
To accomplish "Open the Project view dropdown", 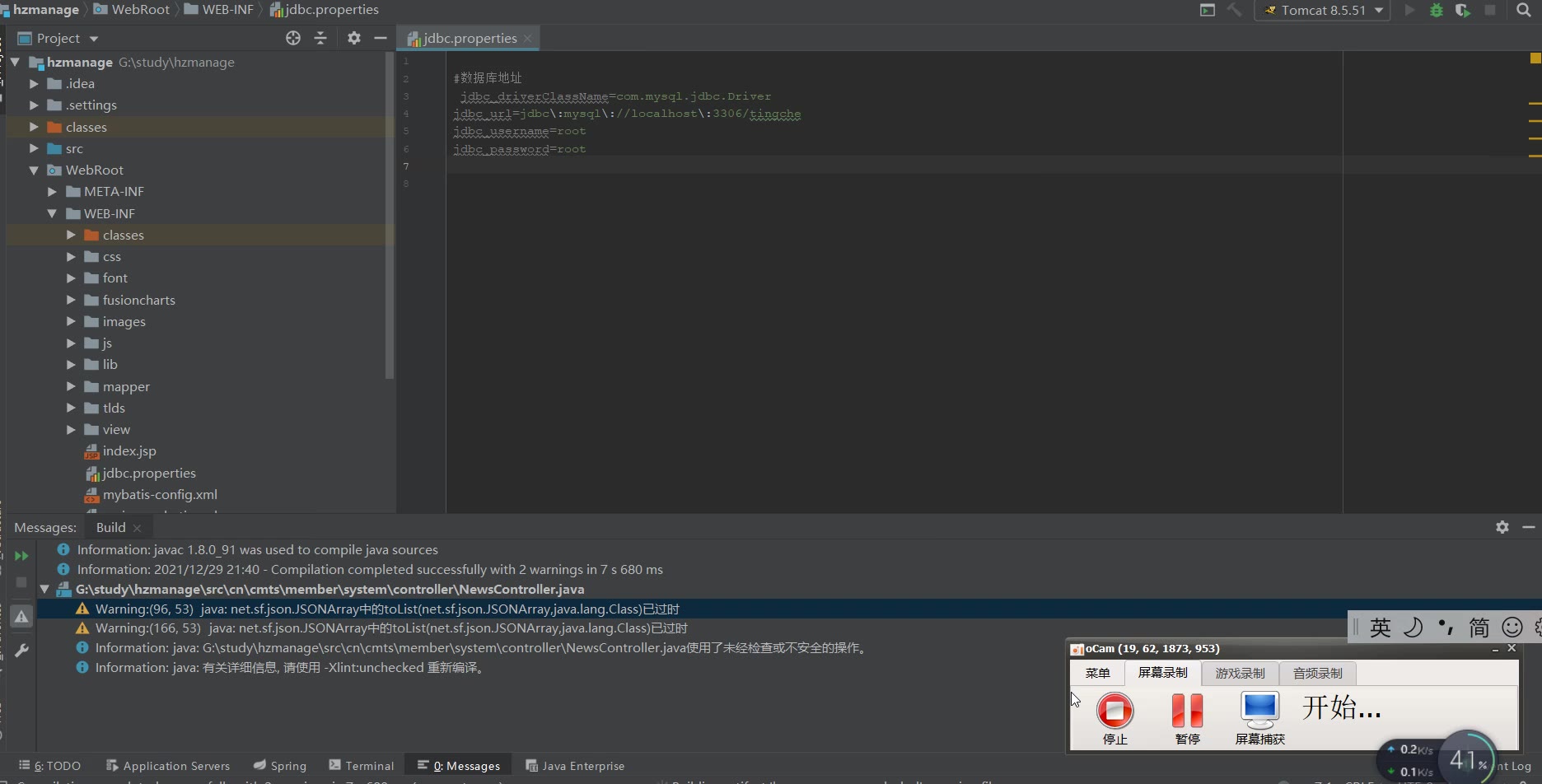I will tap(58, 38).
